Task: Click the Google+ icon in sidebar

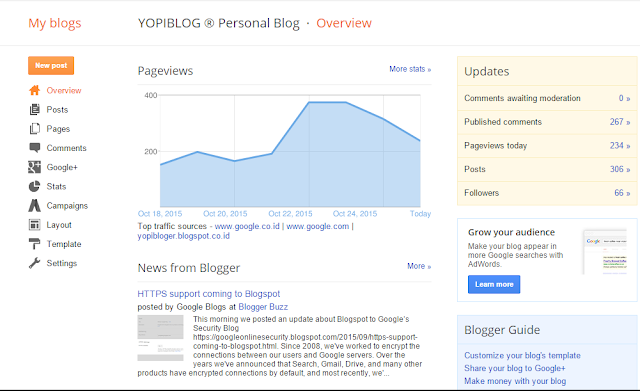Action: point(35,167)
